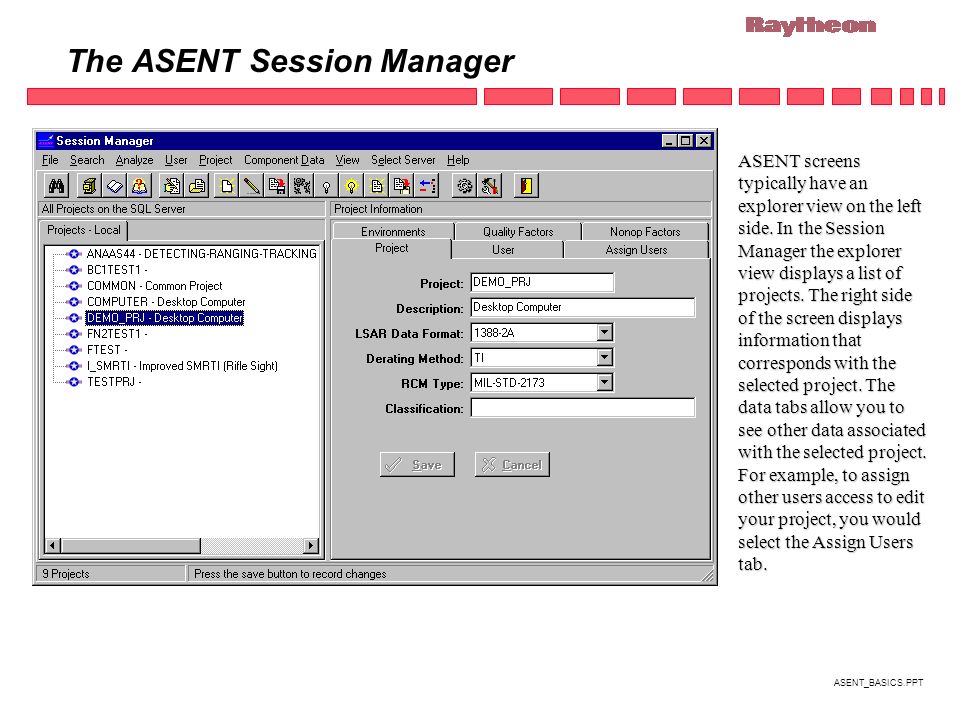The image size is (960, 720).
Task: Click the yellow file cabinet toolbar icon
Action: 90,186
